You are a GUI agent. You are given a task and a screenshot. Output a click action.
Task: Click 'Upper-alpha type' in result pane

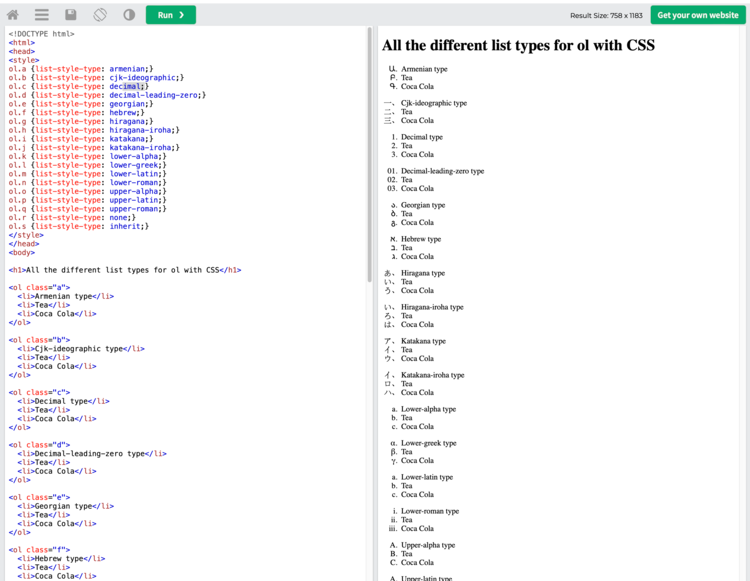click(428, 545)
